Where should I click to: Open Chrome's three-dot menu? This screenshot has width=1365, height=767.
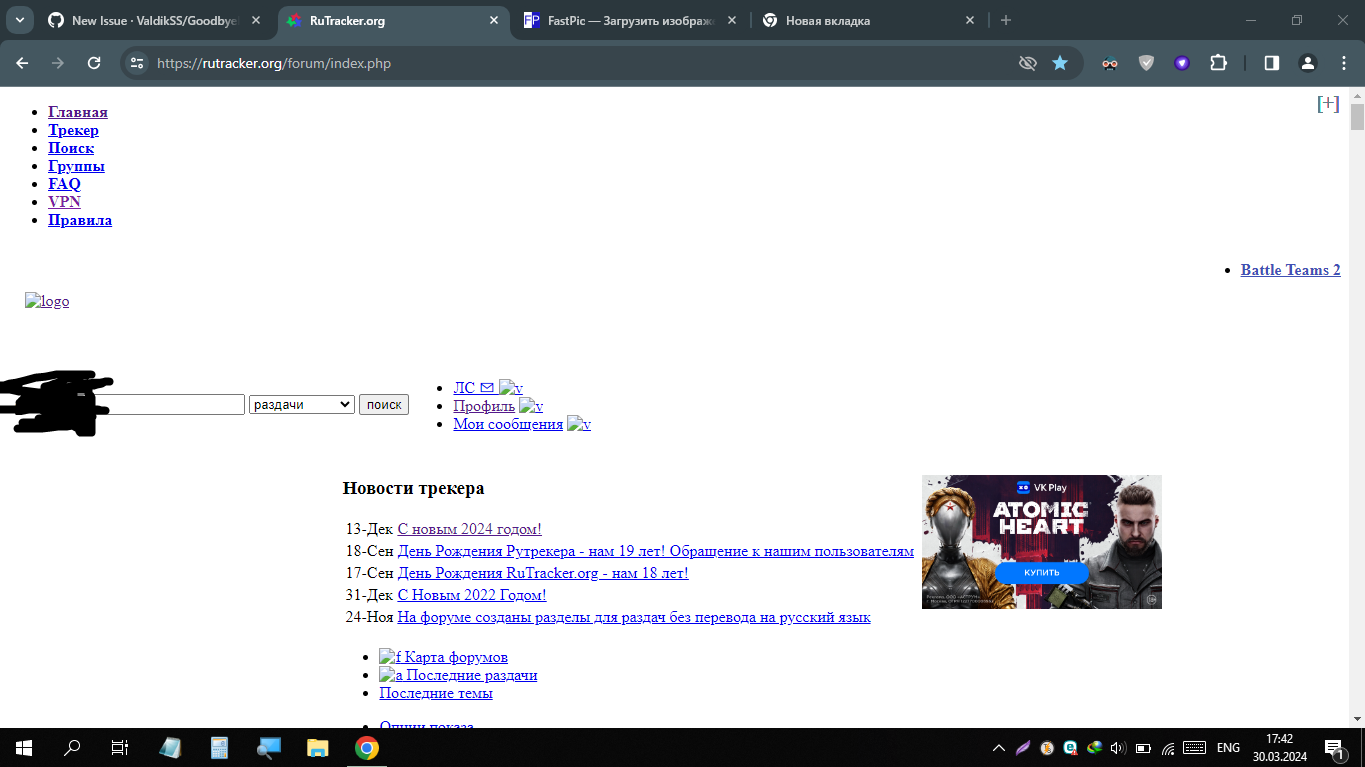point(1344,62)
